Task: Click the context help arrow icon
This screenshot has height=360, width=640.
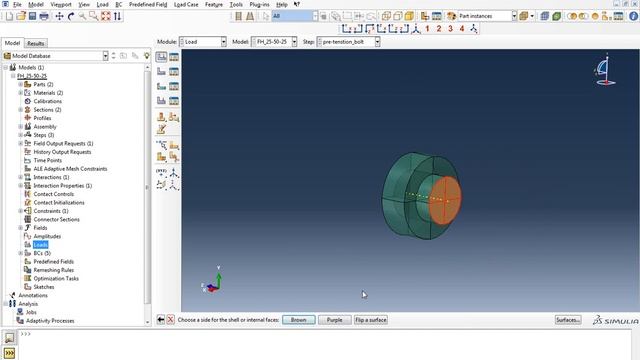Action: click(x=297, y=4)
